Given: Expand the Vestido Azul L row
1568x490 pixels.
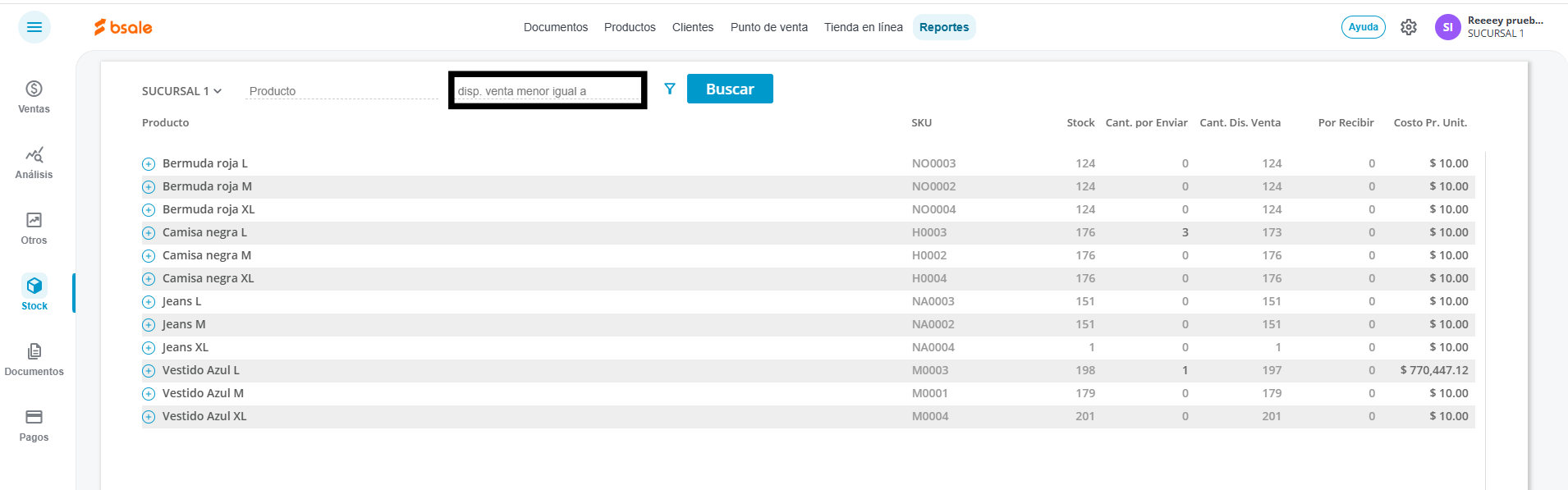Looking at the screenshot, I should (x=149, y=371).
